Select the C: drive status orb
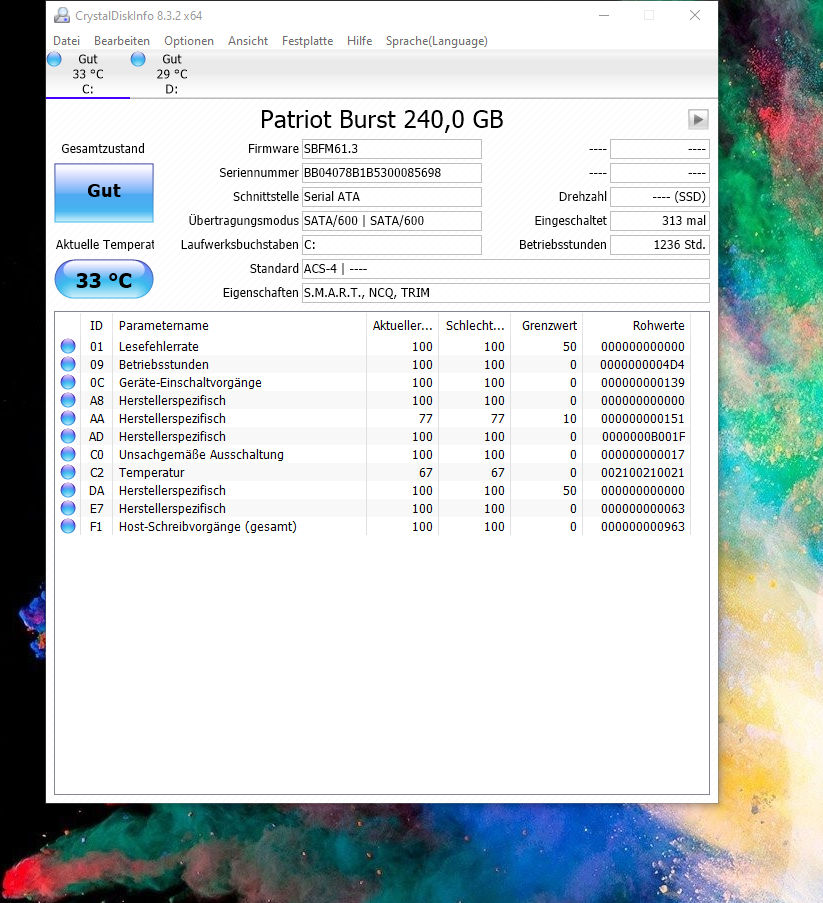 (x=54, y=59)
